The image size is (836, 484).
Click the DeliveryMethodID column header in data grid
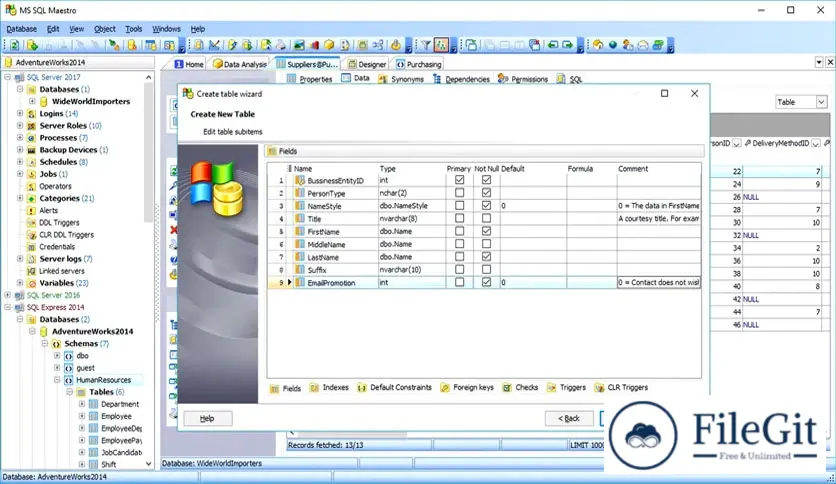782,143
